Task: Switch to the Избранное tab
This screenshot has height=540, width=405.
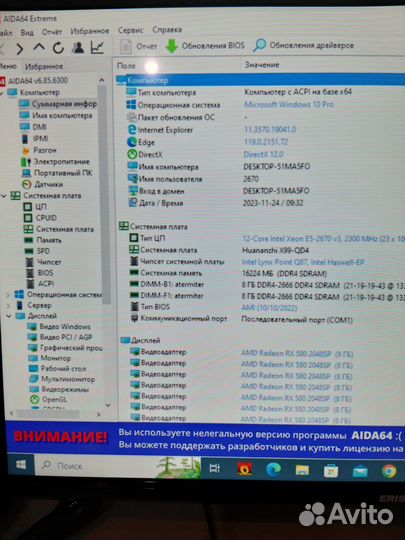Action: [44, 66]
